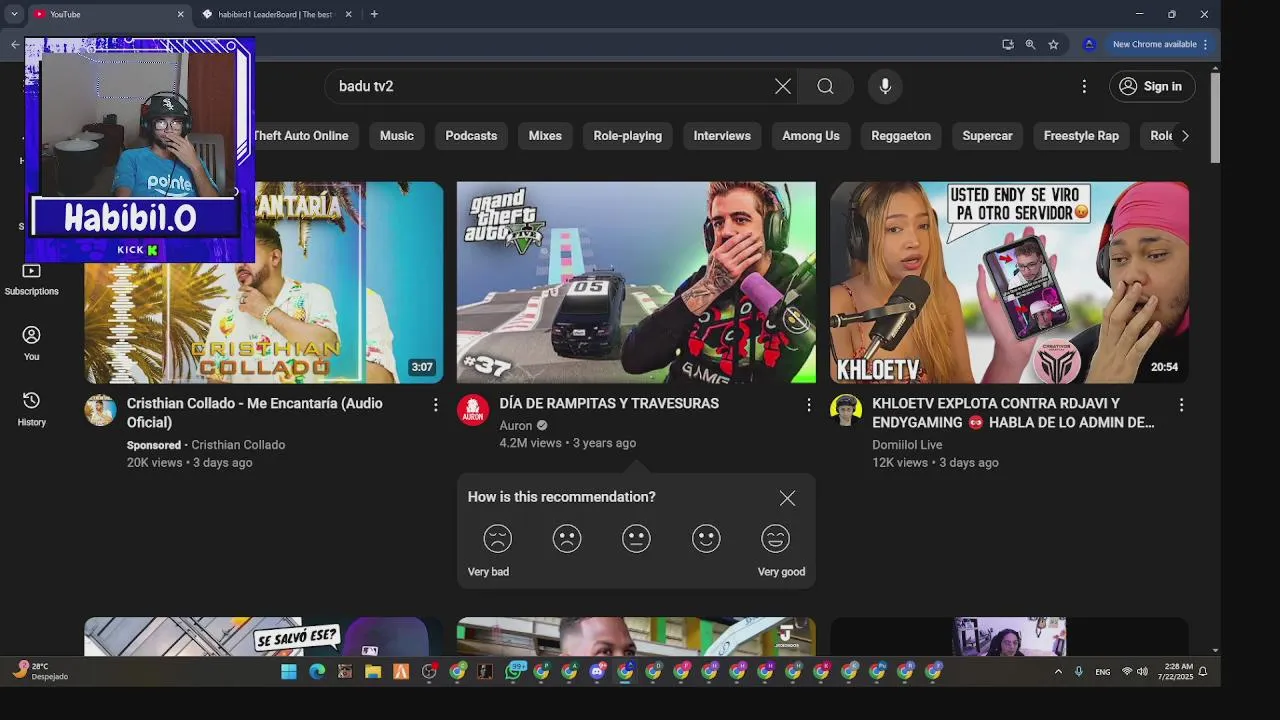Screen dimensions: 1280x720
Task: Select the Mixes filter chip
Action: [545, 136]
